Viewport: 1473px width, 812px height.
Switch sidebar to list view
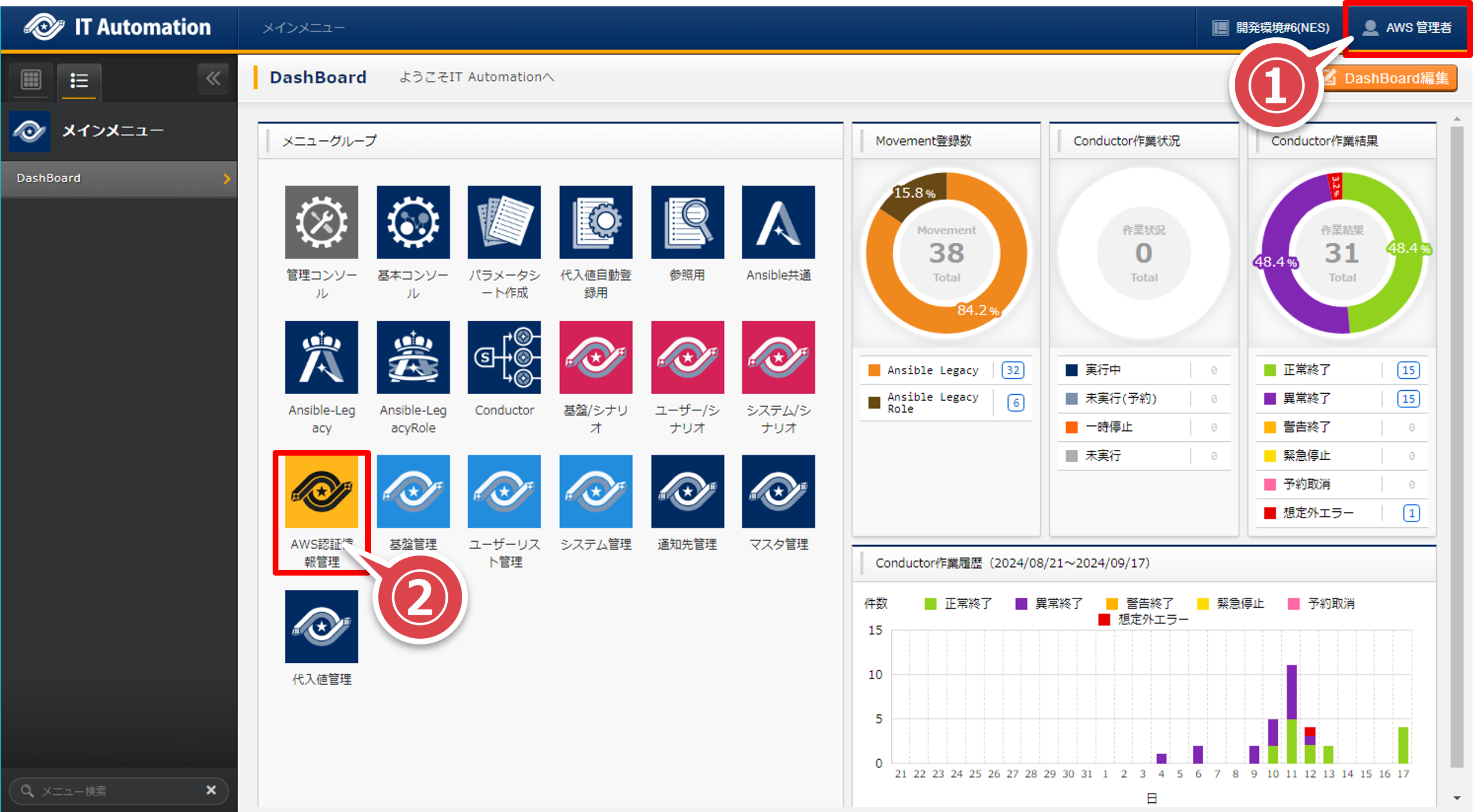pos(79,80)
